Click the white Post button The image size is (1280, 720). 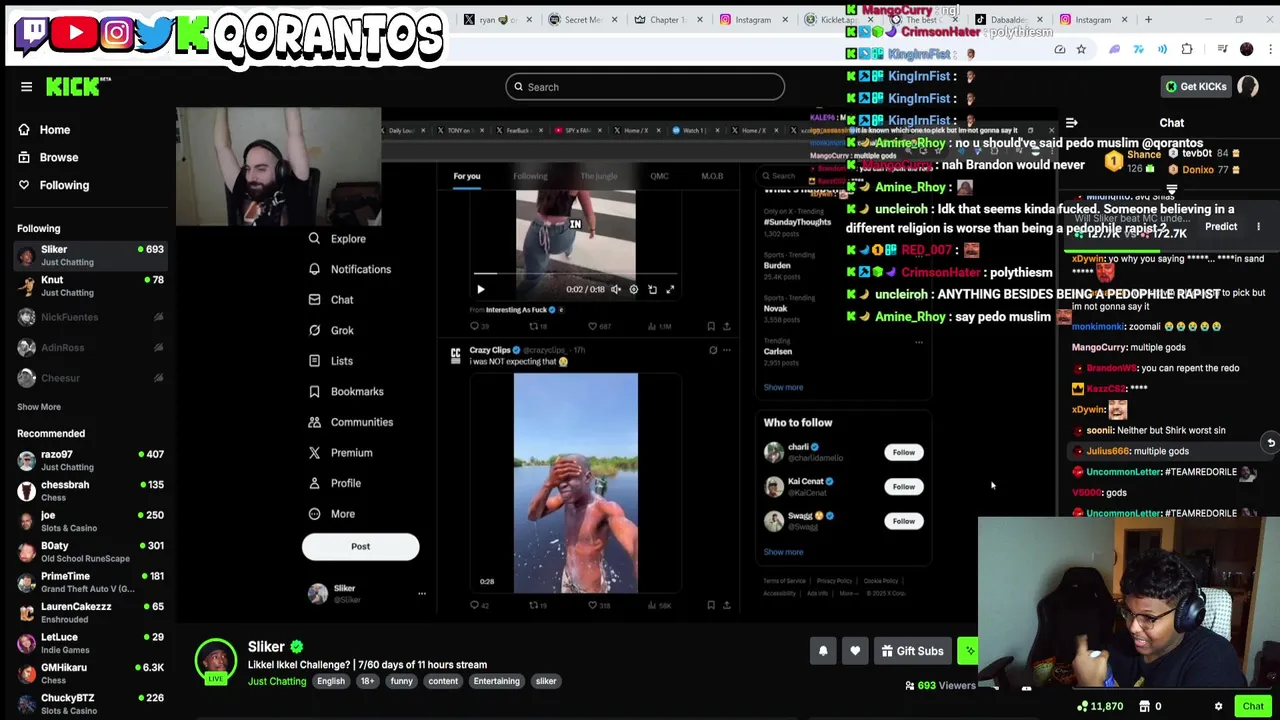360,546
